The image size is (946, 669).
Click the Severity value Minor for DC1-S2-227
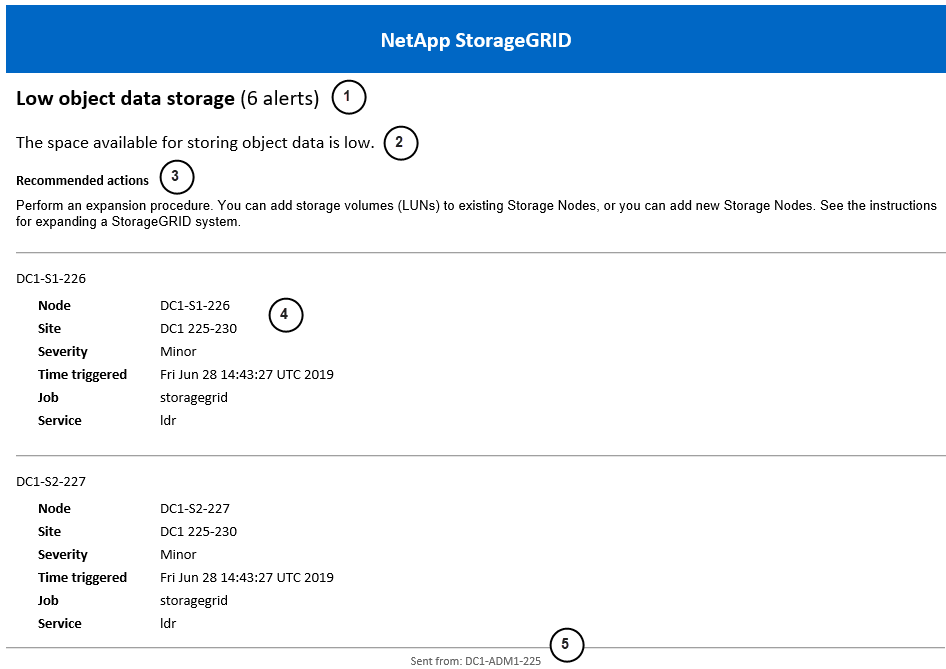(x=178, y=555)
